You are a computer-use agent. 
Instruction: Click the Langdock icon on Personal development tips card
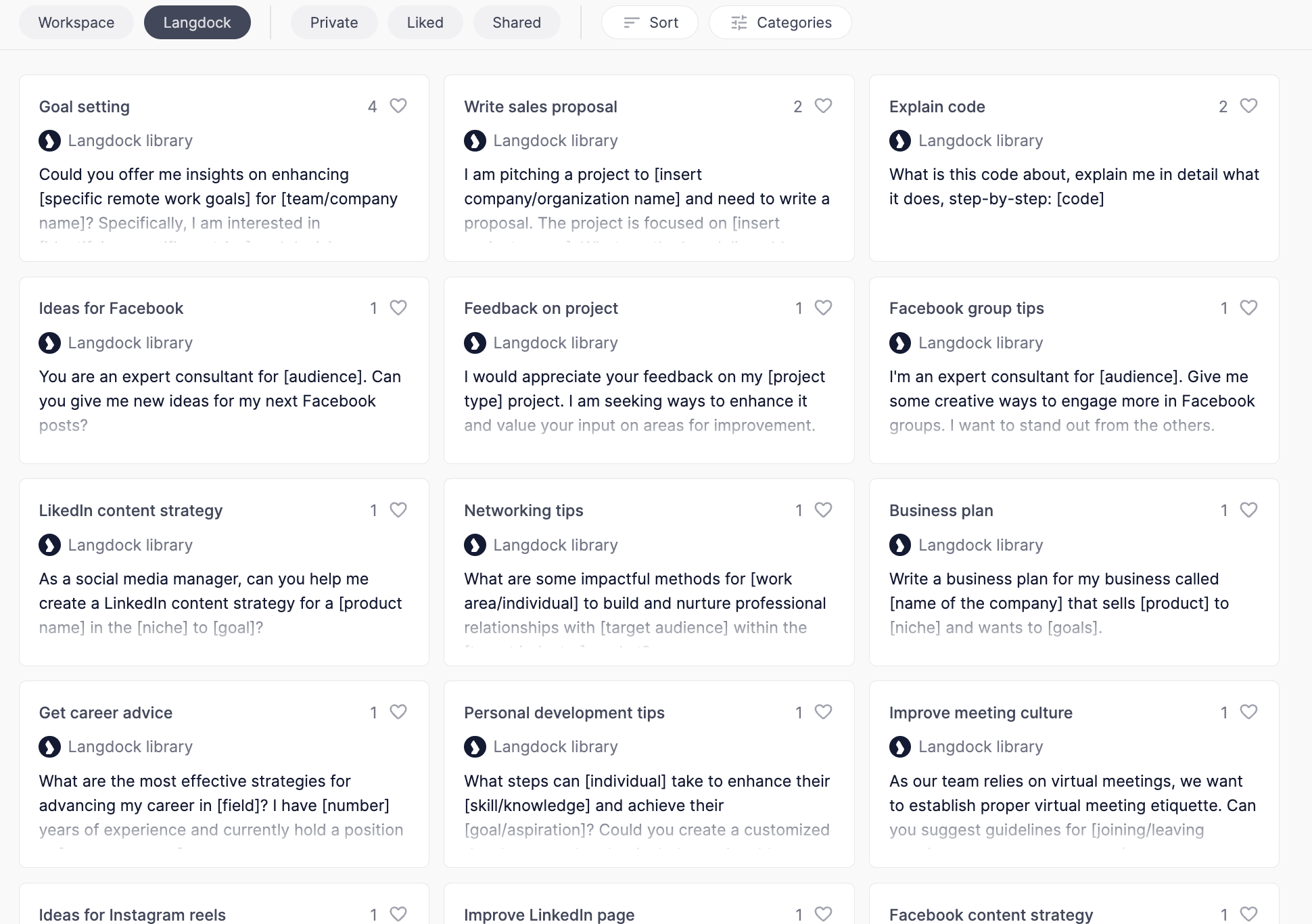click(x=475, y=746)
